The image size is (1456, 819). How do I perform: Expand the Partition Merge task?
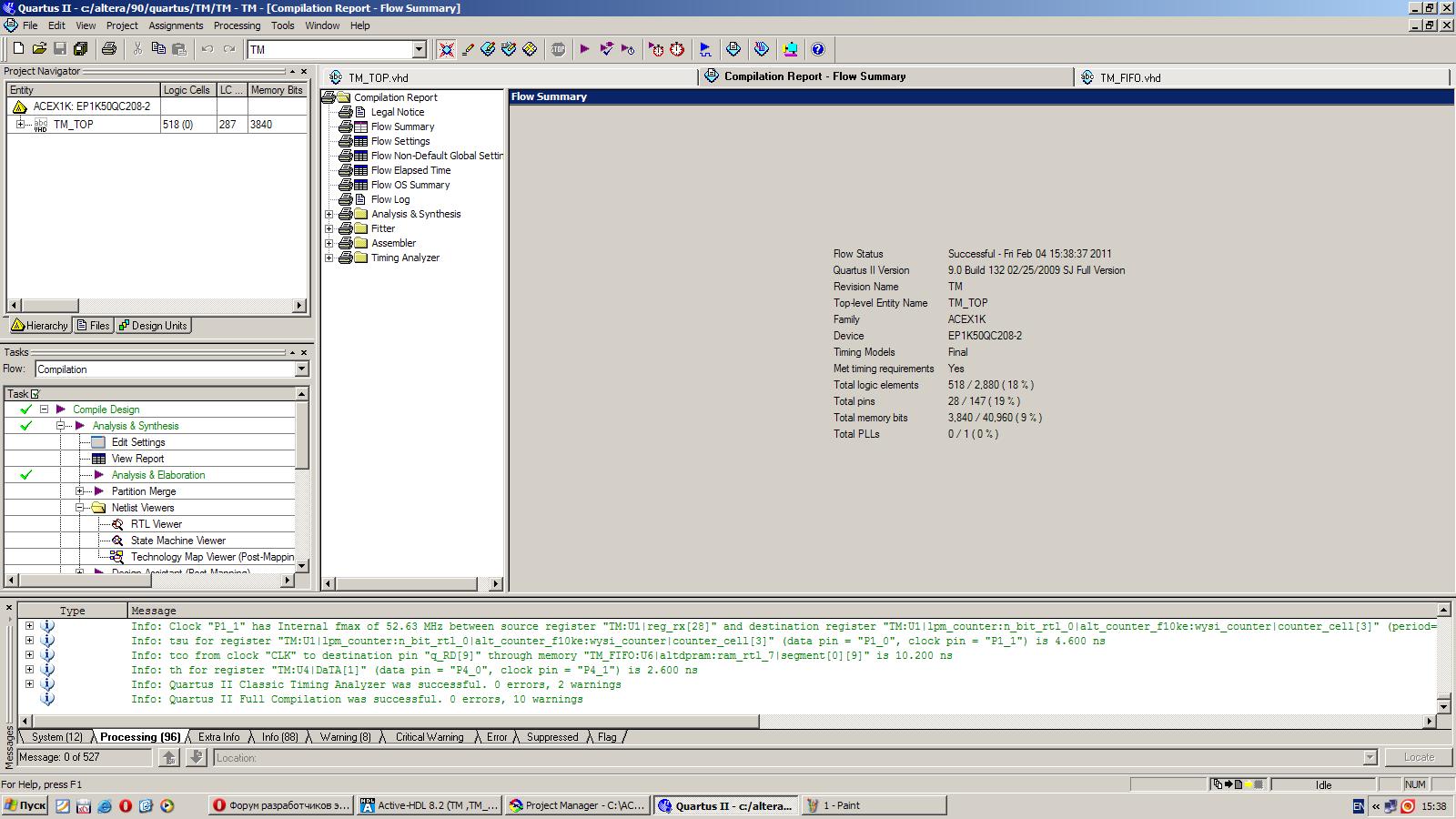pyautogui.click(x=79, y=491)
